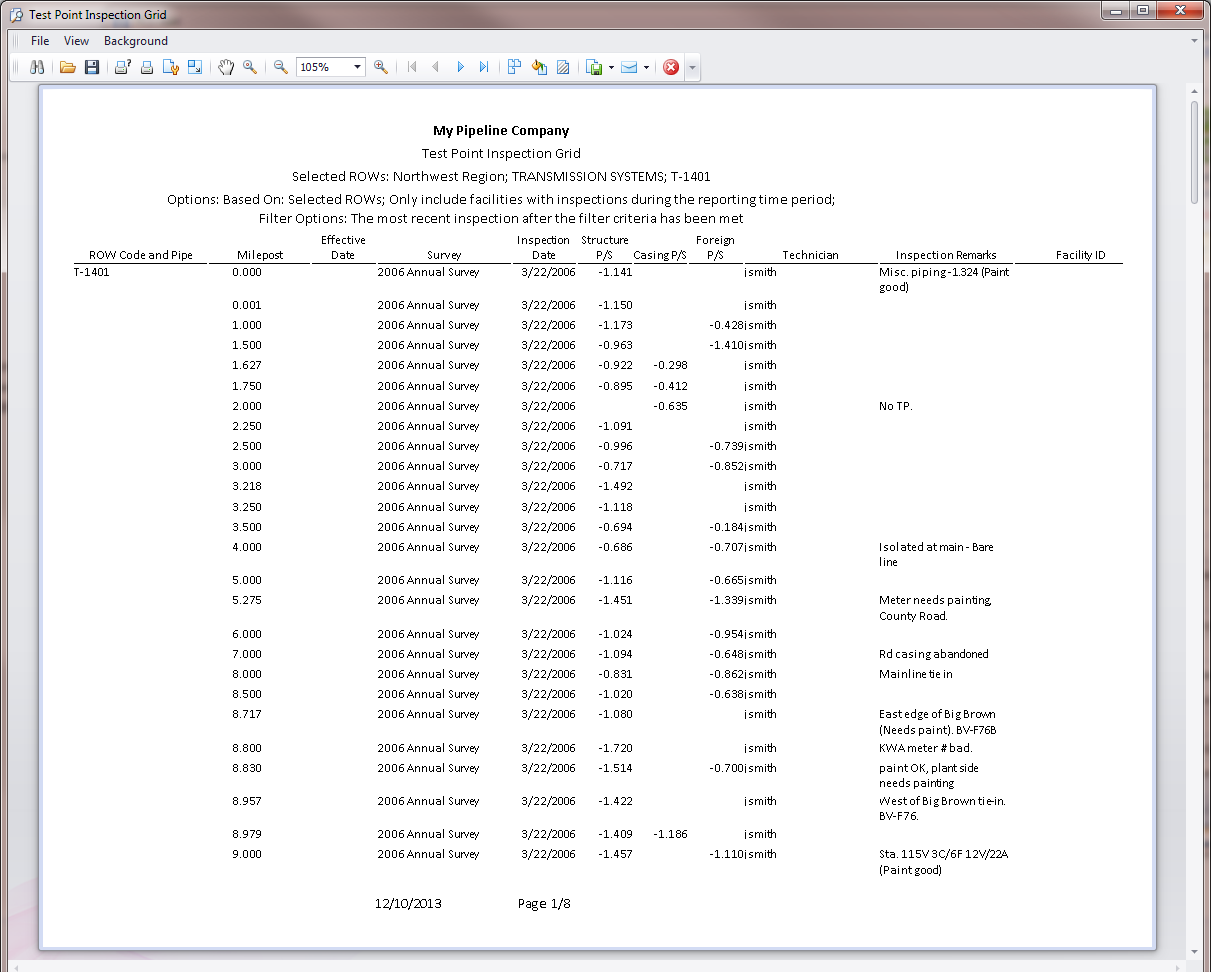This screenshot has height=972, width=1211.
Task: Click the 'Facility ID' column header
Action: click(x=1081, y=255)
